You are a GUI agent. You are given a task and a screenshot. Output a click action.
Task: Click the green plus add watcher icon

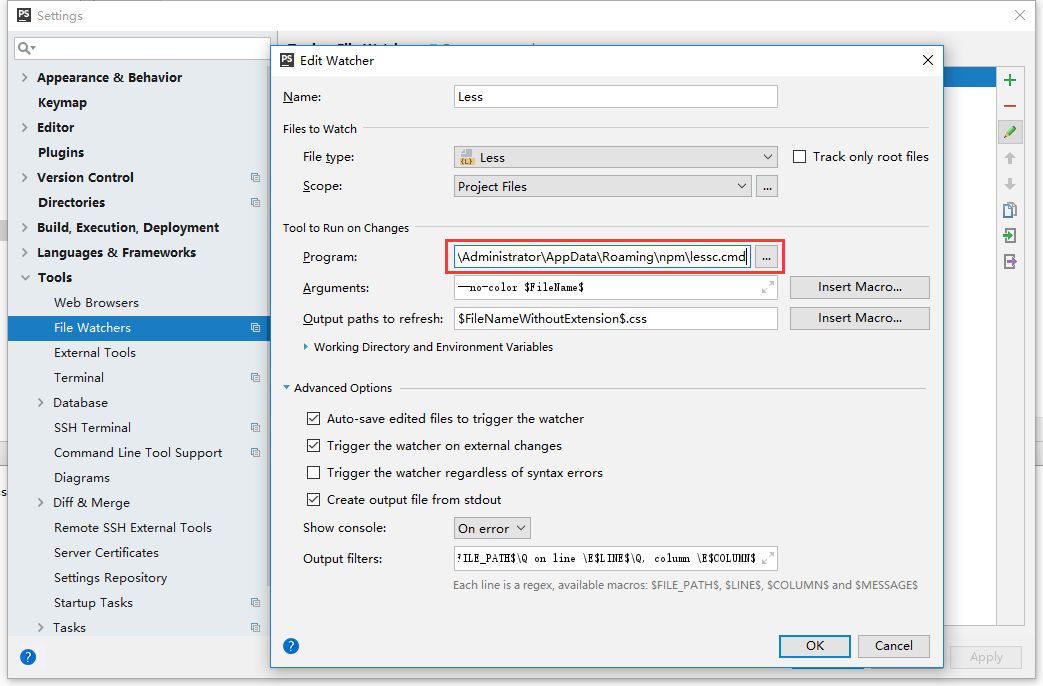[1010, 80]
